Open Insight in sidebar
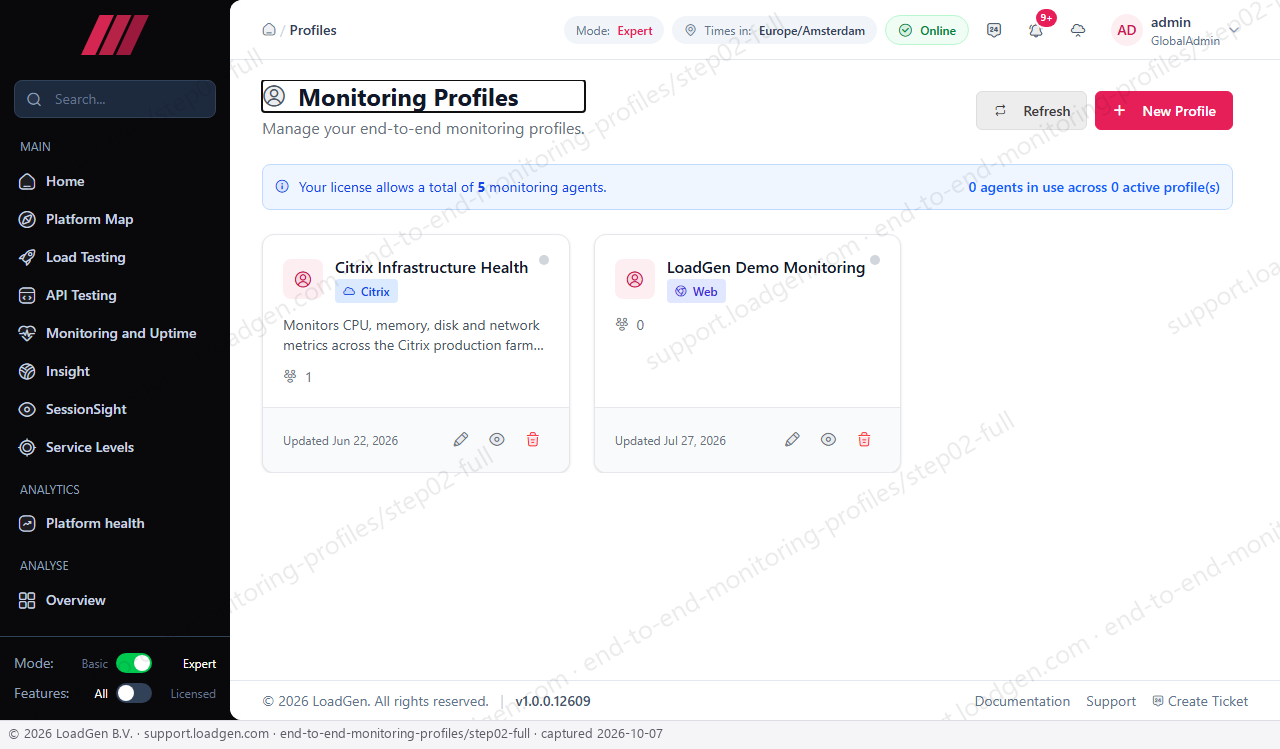 pyautogui.click(x=115, y=371)
